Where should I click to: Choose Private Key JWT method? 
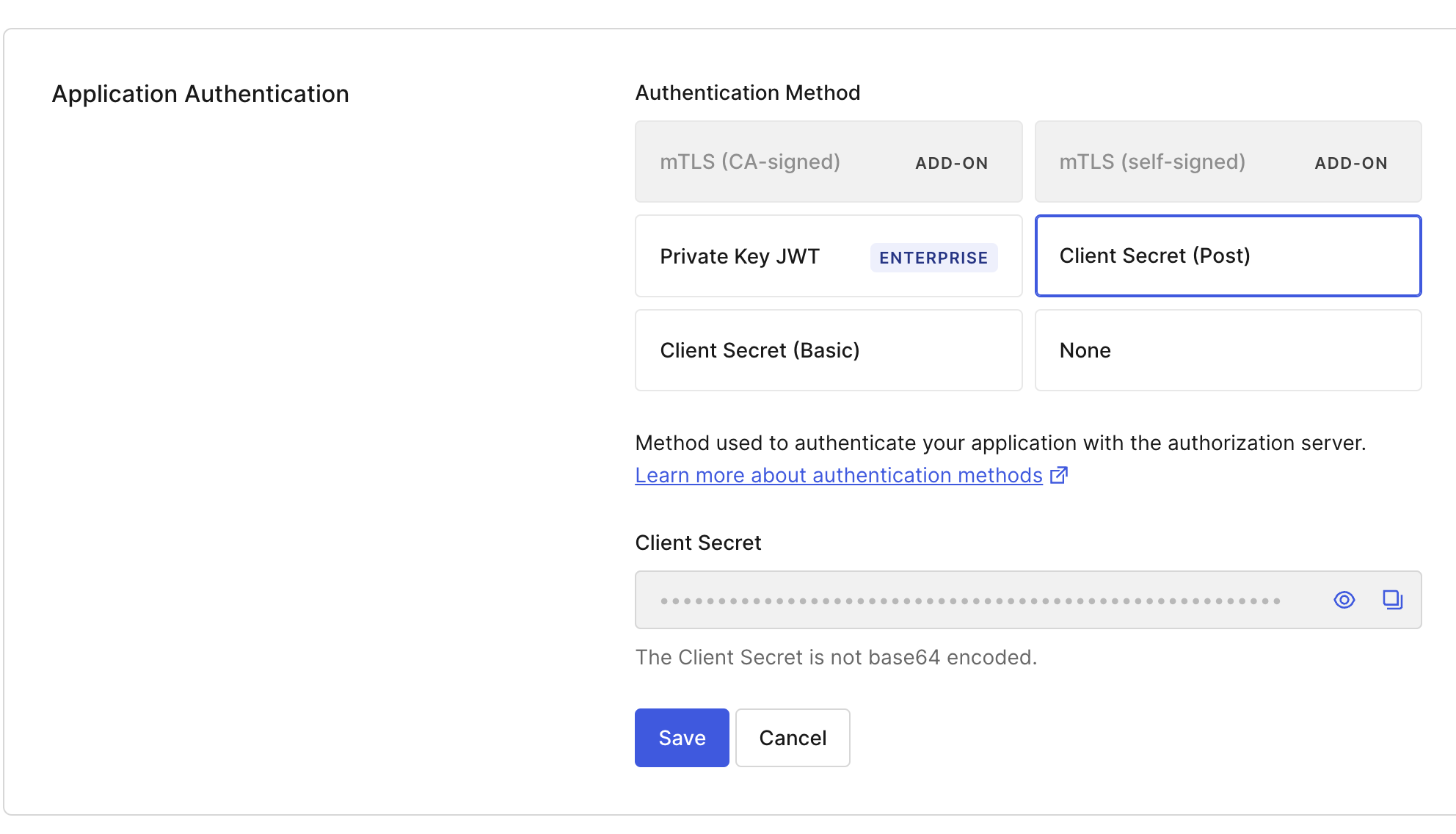point(829,256)
